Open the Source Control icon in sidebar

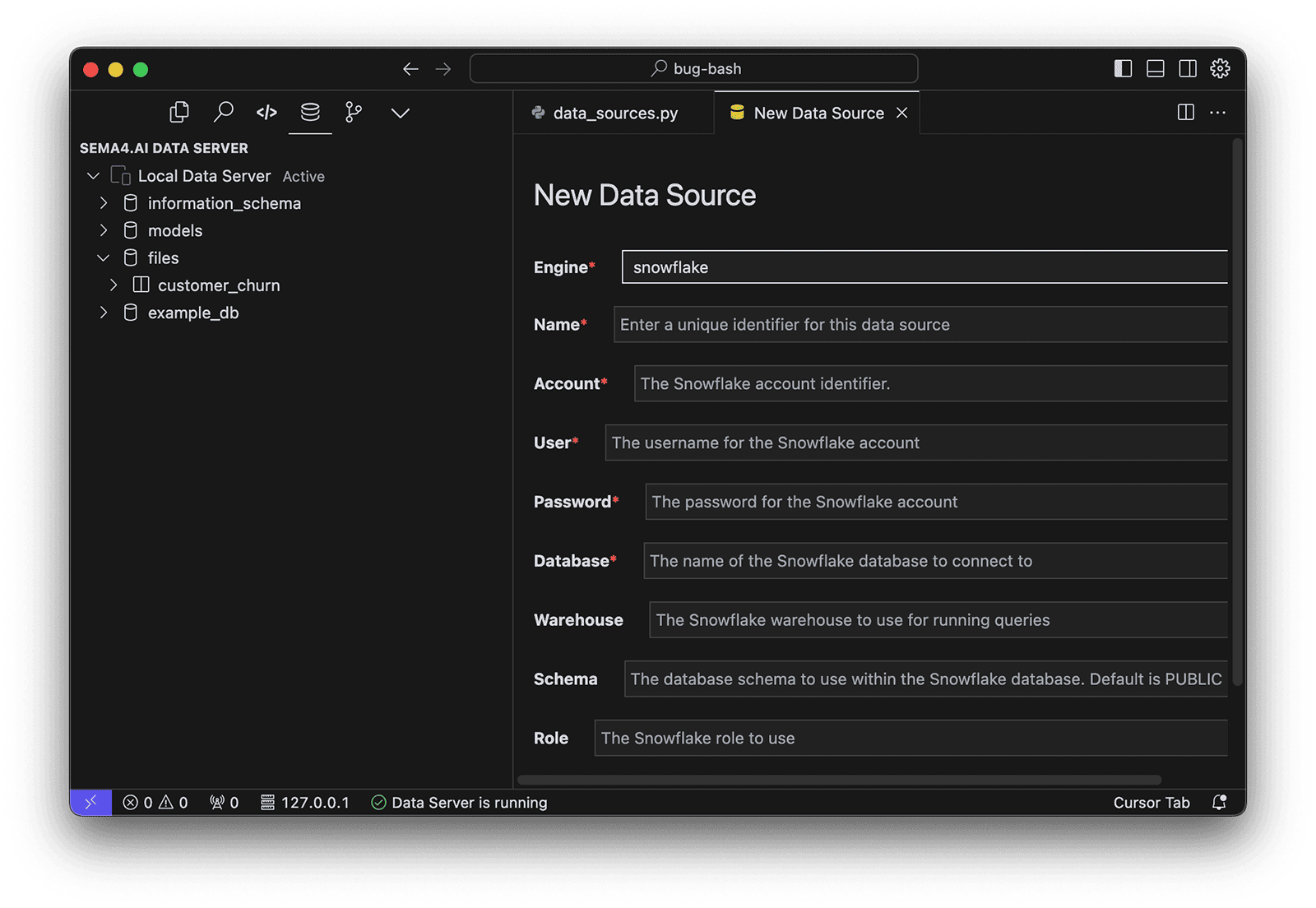tap(354, 112)
